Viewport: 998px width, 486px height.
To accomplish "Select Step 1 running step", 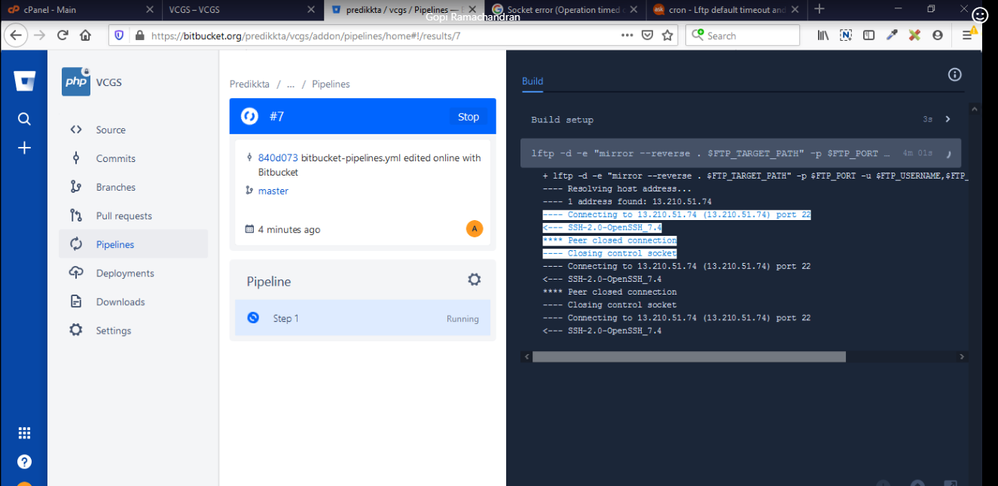I will point(363,318).
